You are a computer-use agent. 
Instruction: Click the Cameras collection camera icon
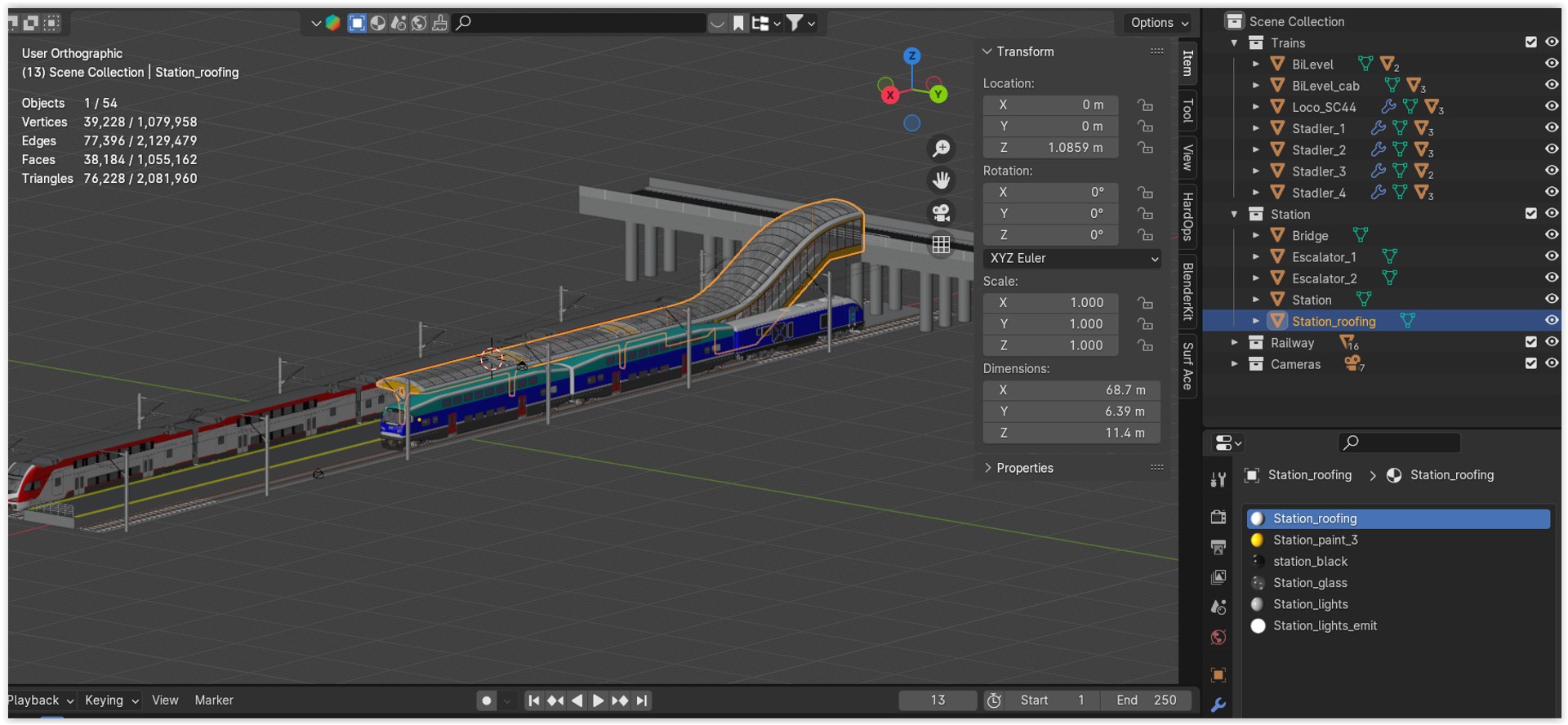1352,363
